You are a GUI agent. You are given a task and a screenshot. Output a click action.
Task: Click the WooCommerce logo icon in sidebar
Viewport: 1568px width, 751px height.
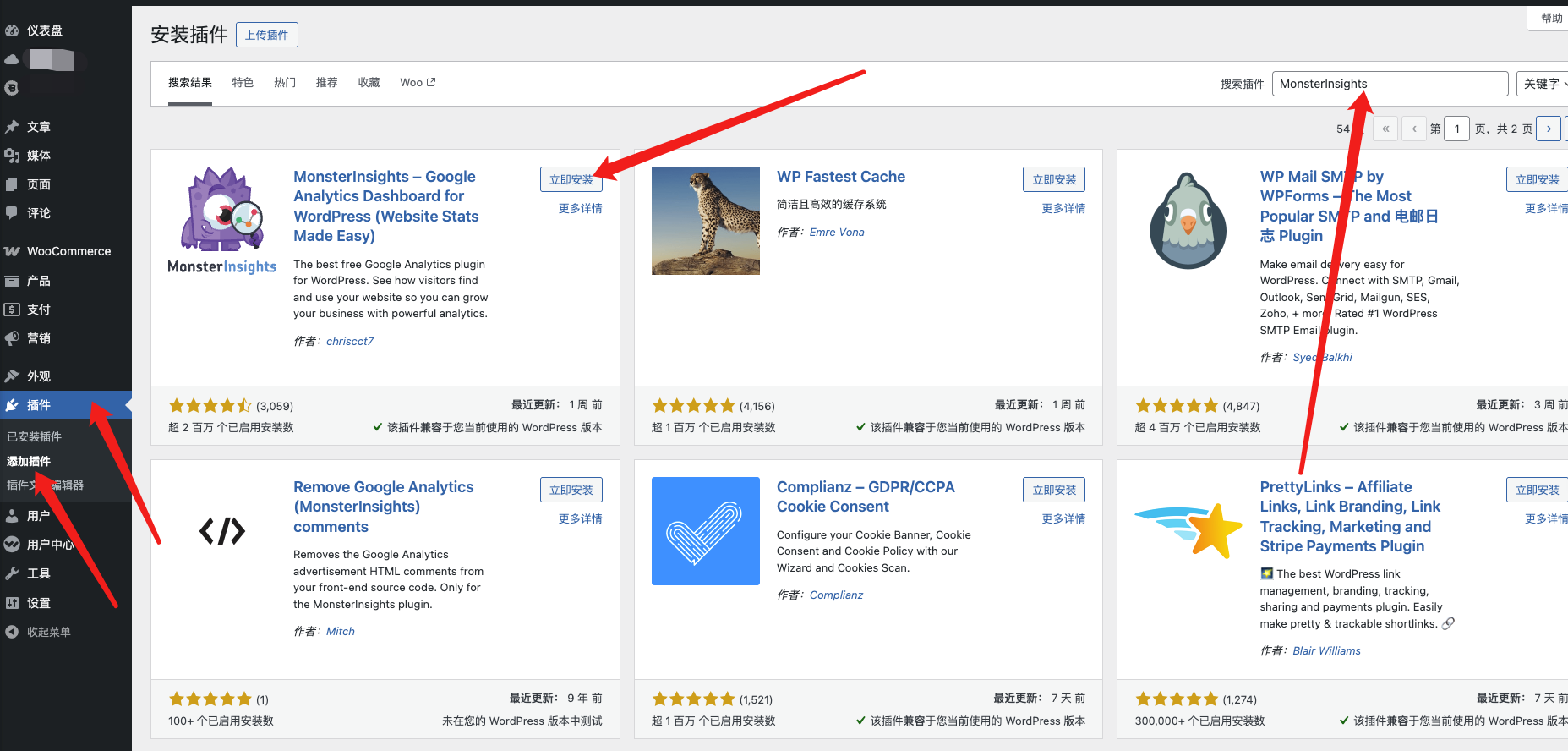tap(12, 251)
